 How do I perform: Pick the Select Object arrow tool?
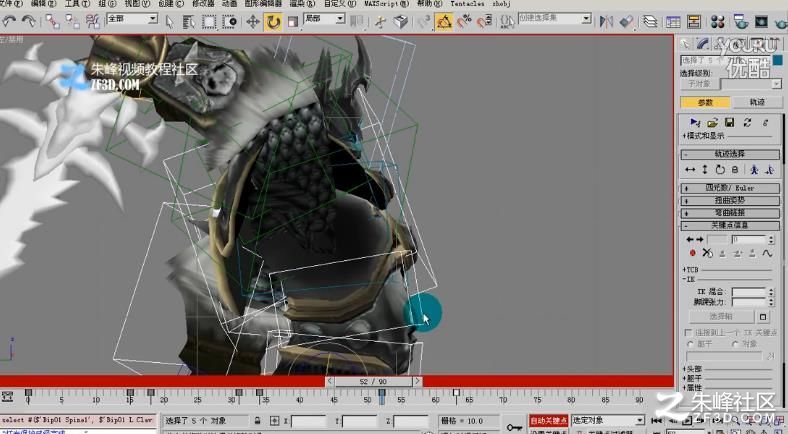(x=169, y=22)
